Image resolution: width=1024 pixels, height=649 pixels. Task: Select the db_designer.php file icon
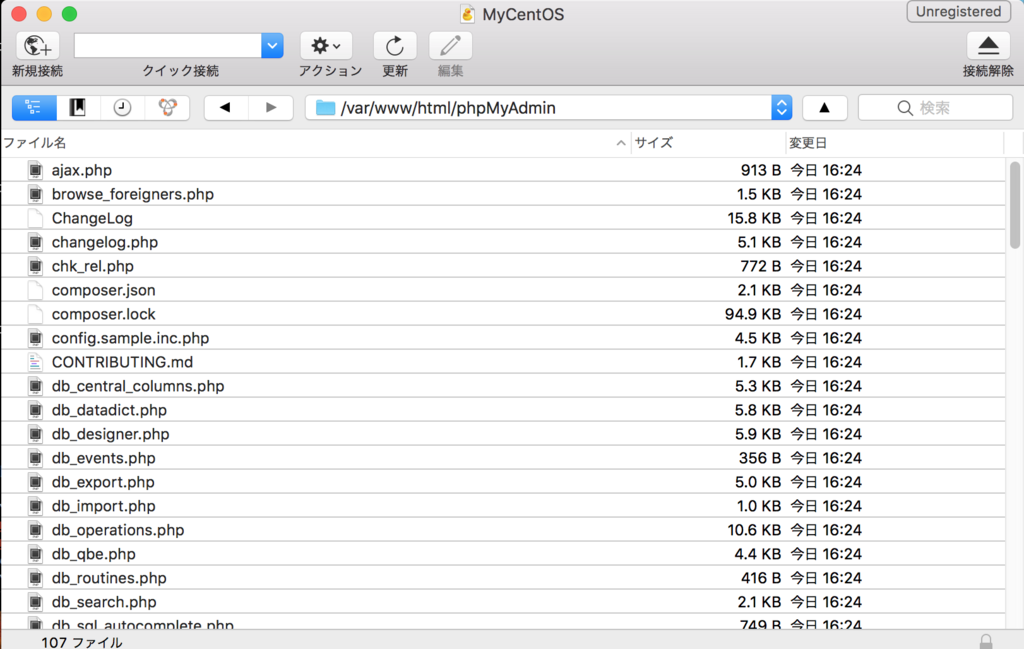point(35,434)
